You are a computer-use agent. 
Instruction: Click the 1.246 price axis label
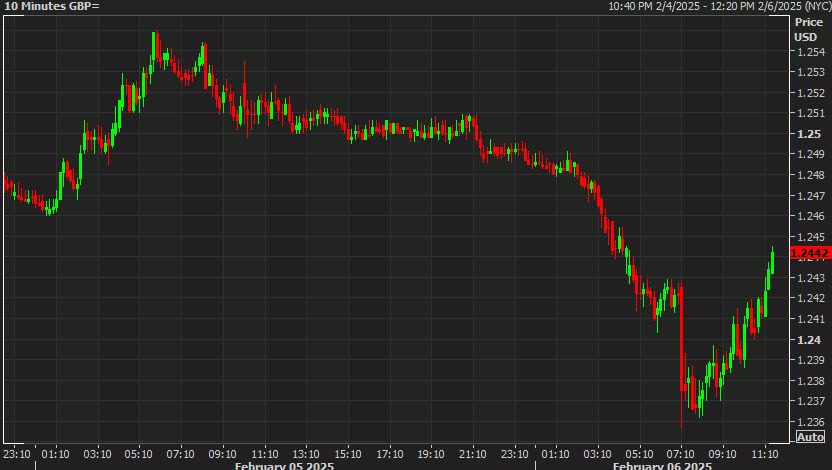811,216
